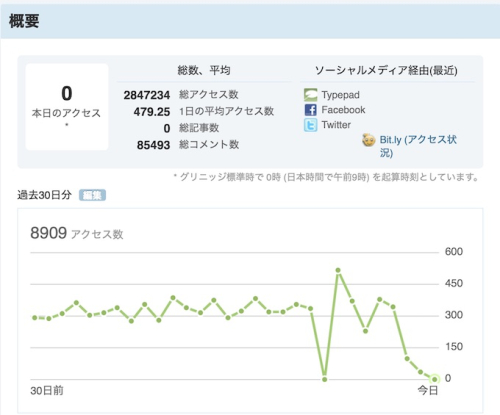Click the ソーシャルメディア経由(最近) heading

[x=386, y=70]
